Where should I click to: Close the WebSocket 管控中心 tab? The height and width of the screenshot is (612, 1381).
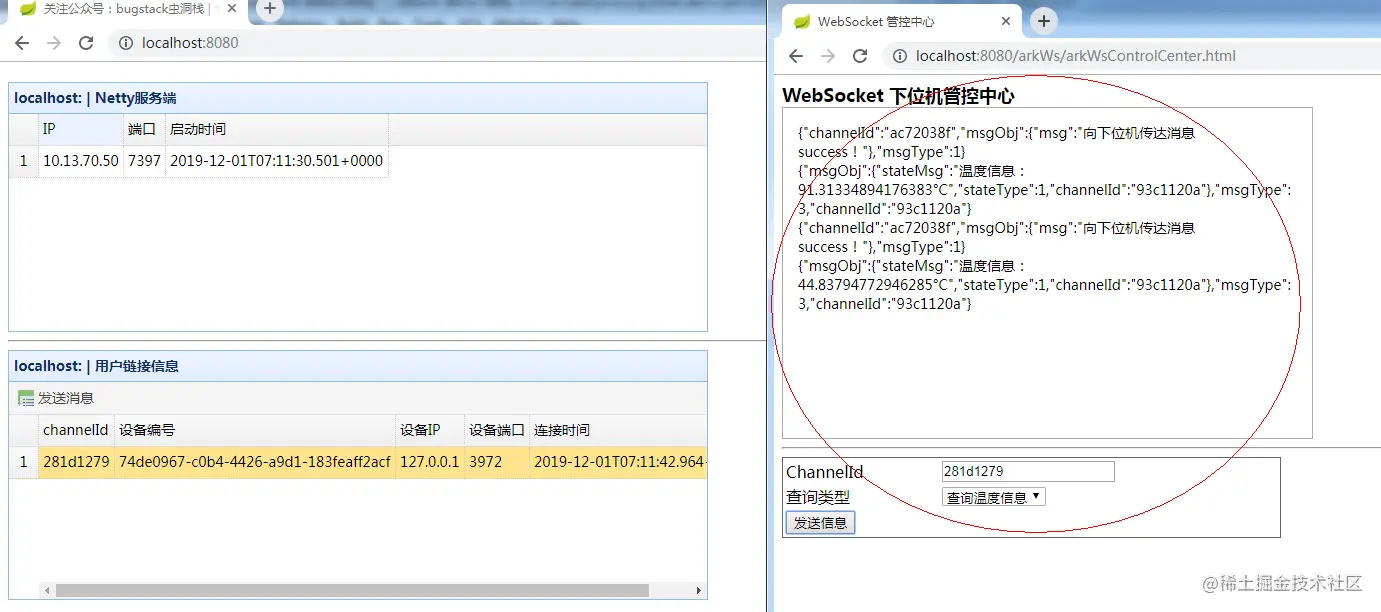click(x=1006, y=21)
